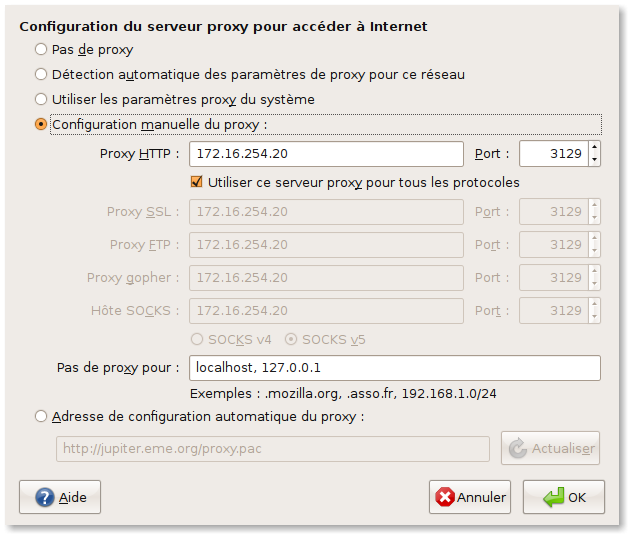Screen dimensions: 628x534
Task: Click the "Pas de proxy pour" field
Action: click(394, 368)
